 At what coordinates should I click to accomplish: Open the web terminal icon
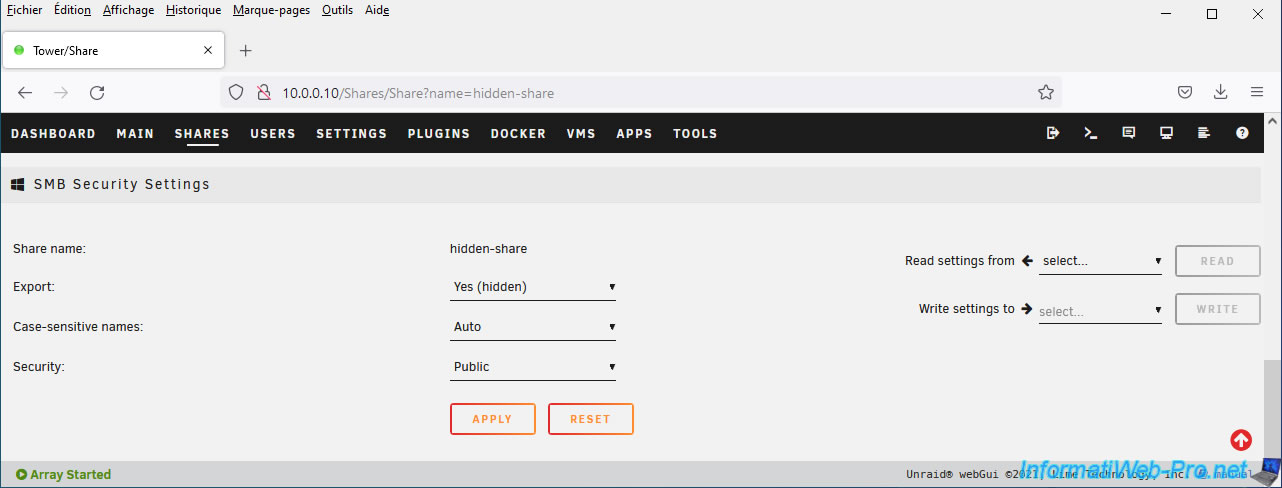pyautogui.click(x=1091, y=133)
